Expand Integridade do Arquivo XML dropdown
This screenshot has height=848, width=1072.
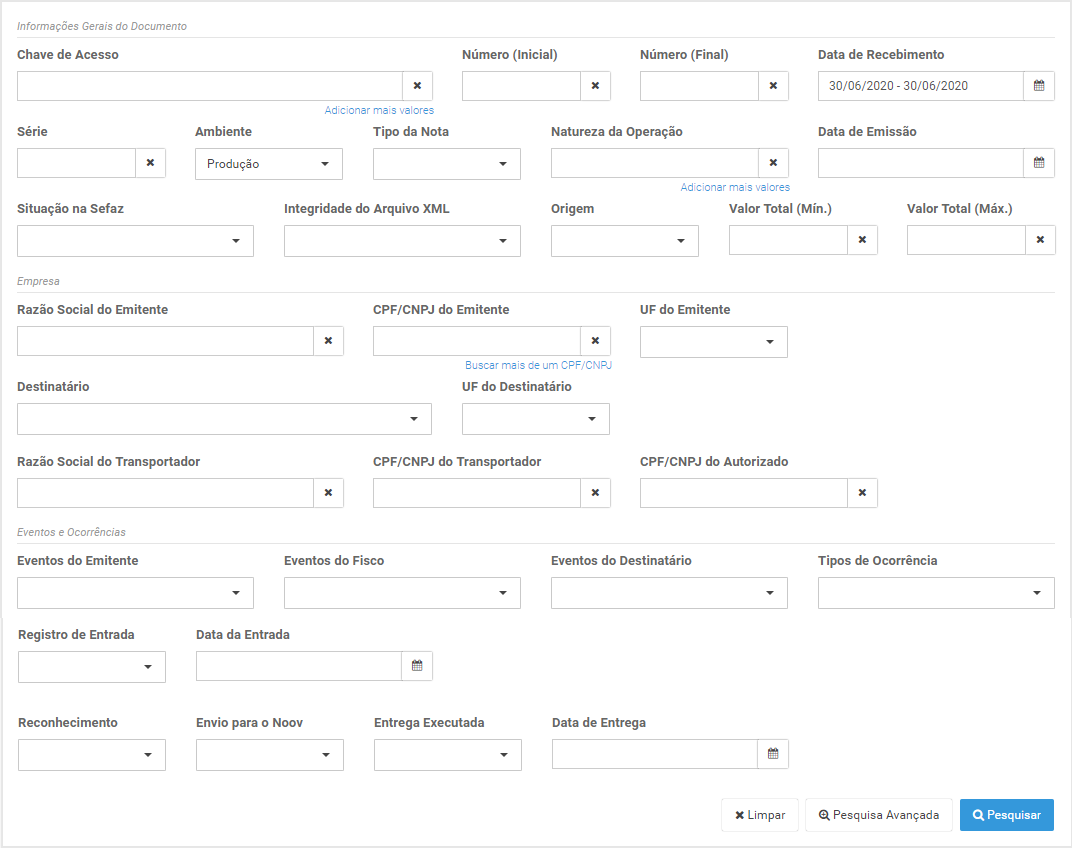402,241
